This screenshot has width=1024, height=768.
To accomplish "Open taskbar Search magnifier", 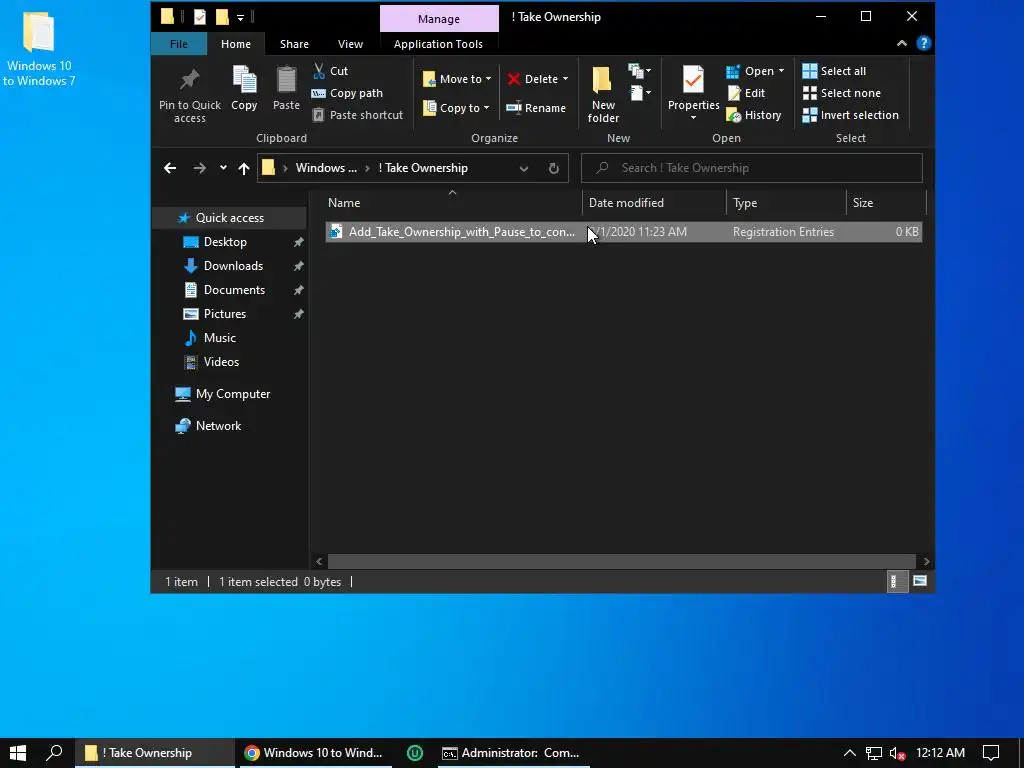I will coord(54,753).
